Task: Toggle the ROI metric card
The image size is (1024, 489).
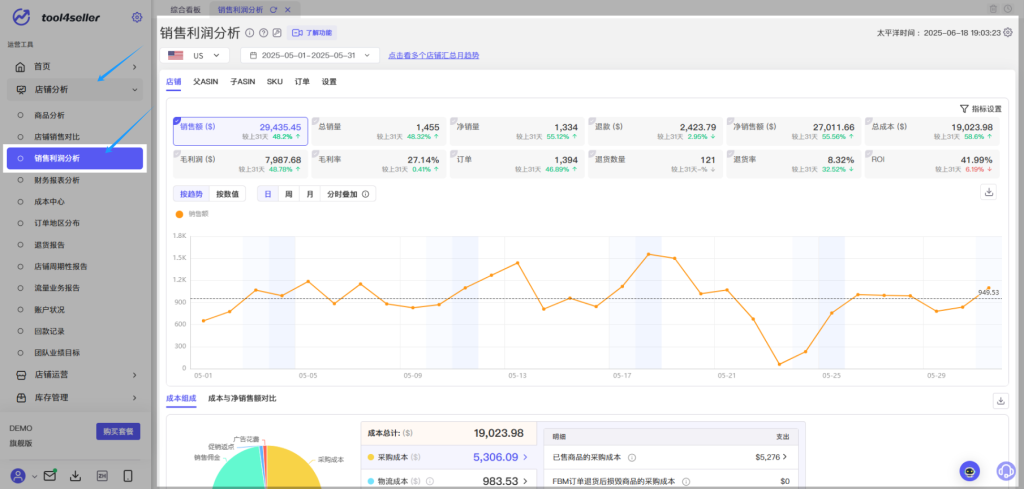Action: (x=933, y=165)
